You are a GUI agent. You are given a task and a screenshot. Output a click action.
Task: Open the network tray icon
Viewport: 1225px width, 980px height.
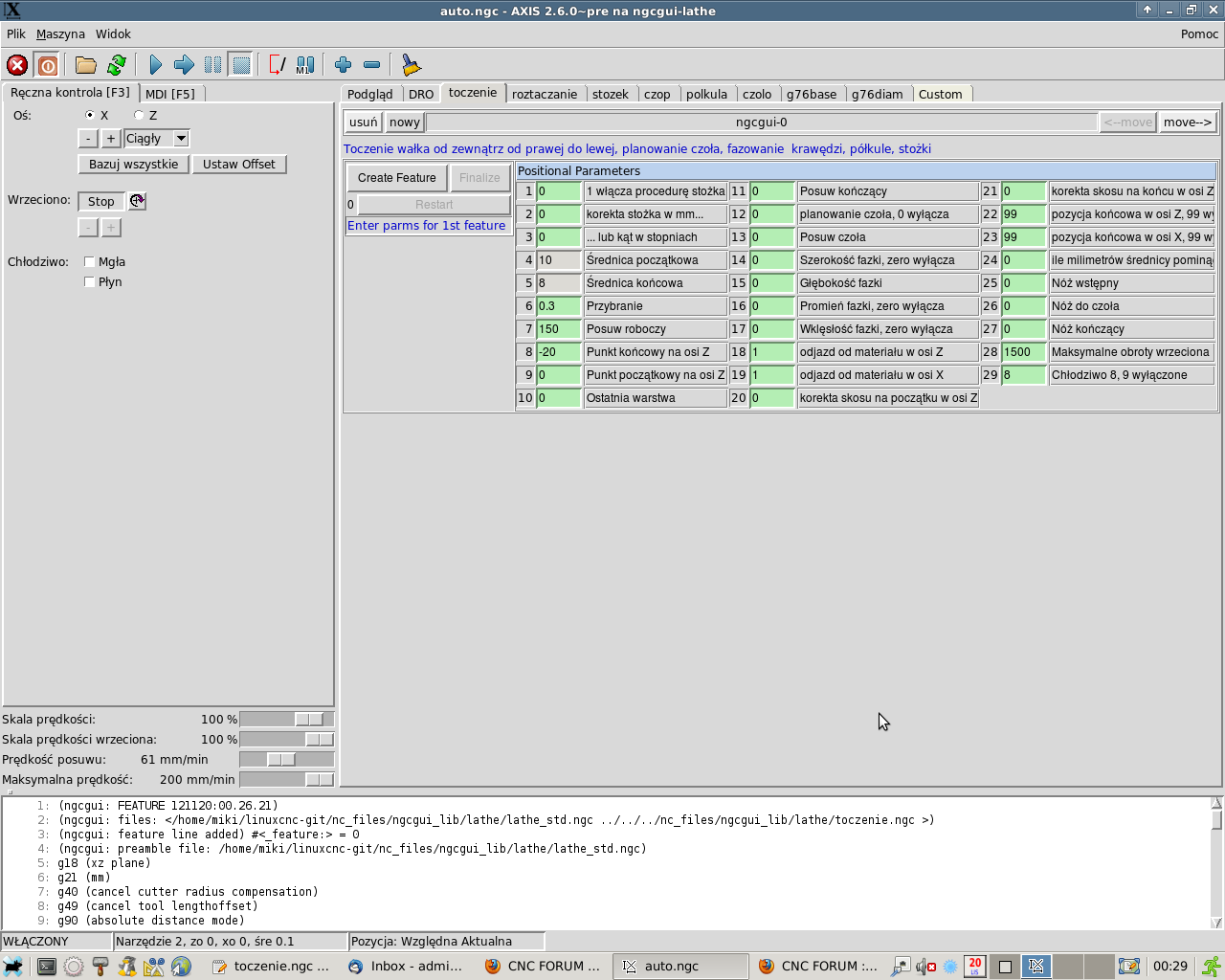click(901, 967)
